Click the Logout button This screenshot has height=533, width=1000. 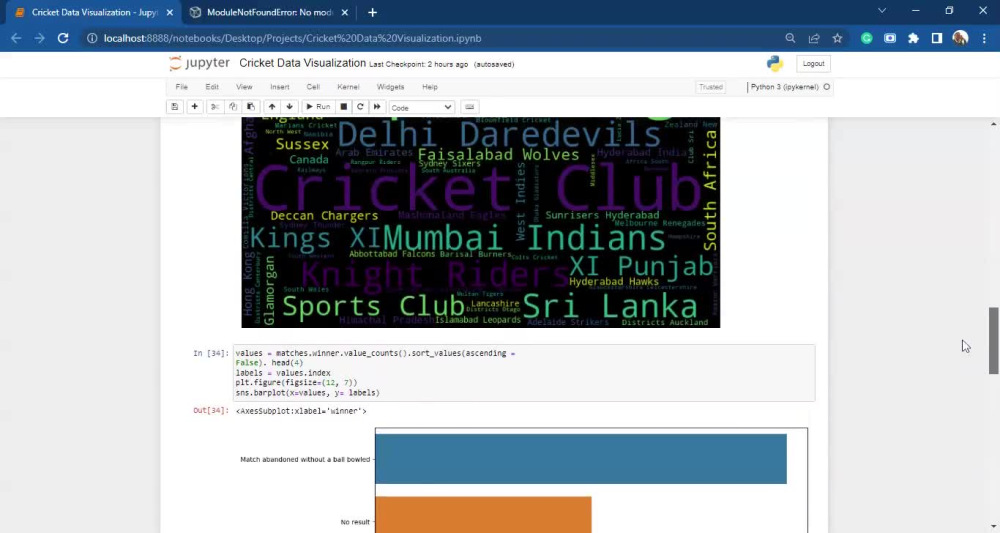pos(813,64)
